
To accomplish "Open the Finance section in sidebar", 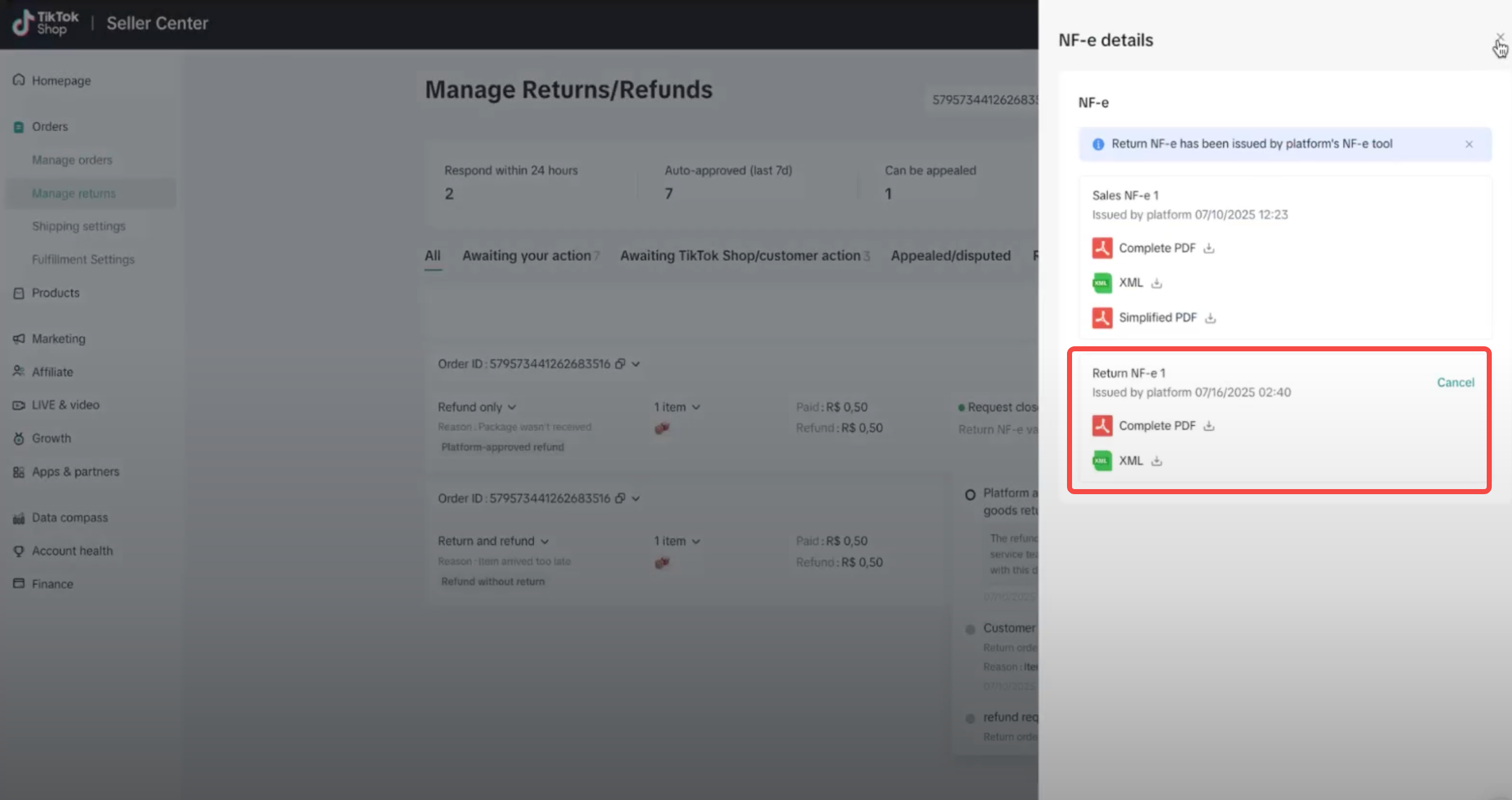I will [x=52, y=584].
